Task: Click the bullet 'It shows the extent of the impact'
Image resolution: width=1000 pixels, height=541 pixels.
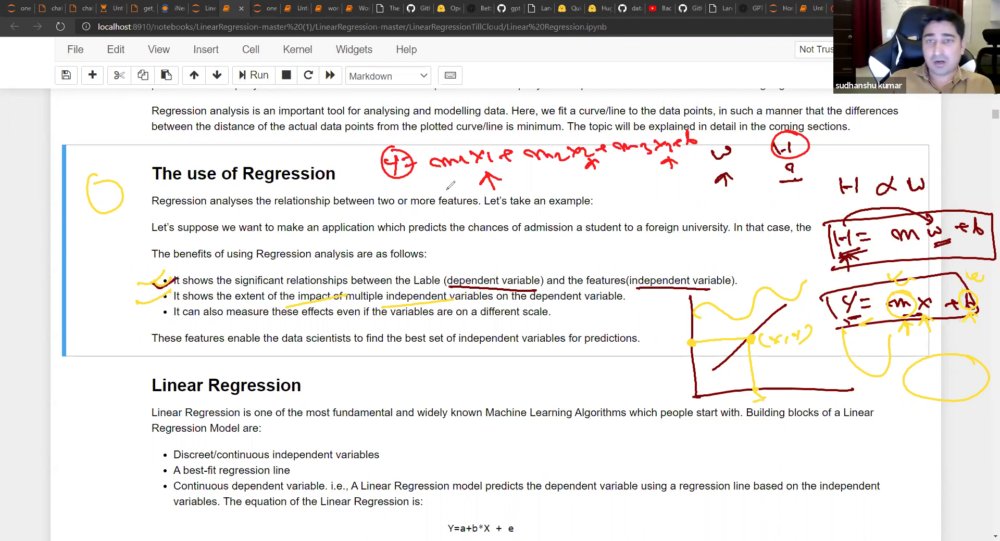Action: point(399,296)
